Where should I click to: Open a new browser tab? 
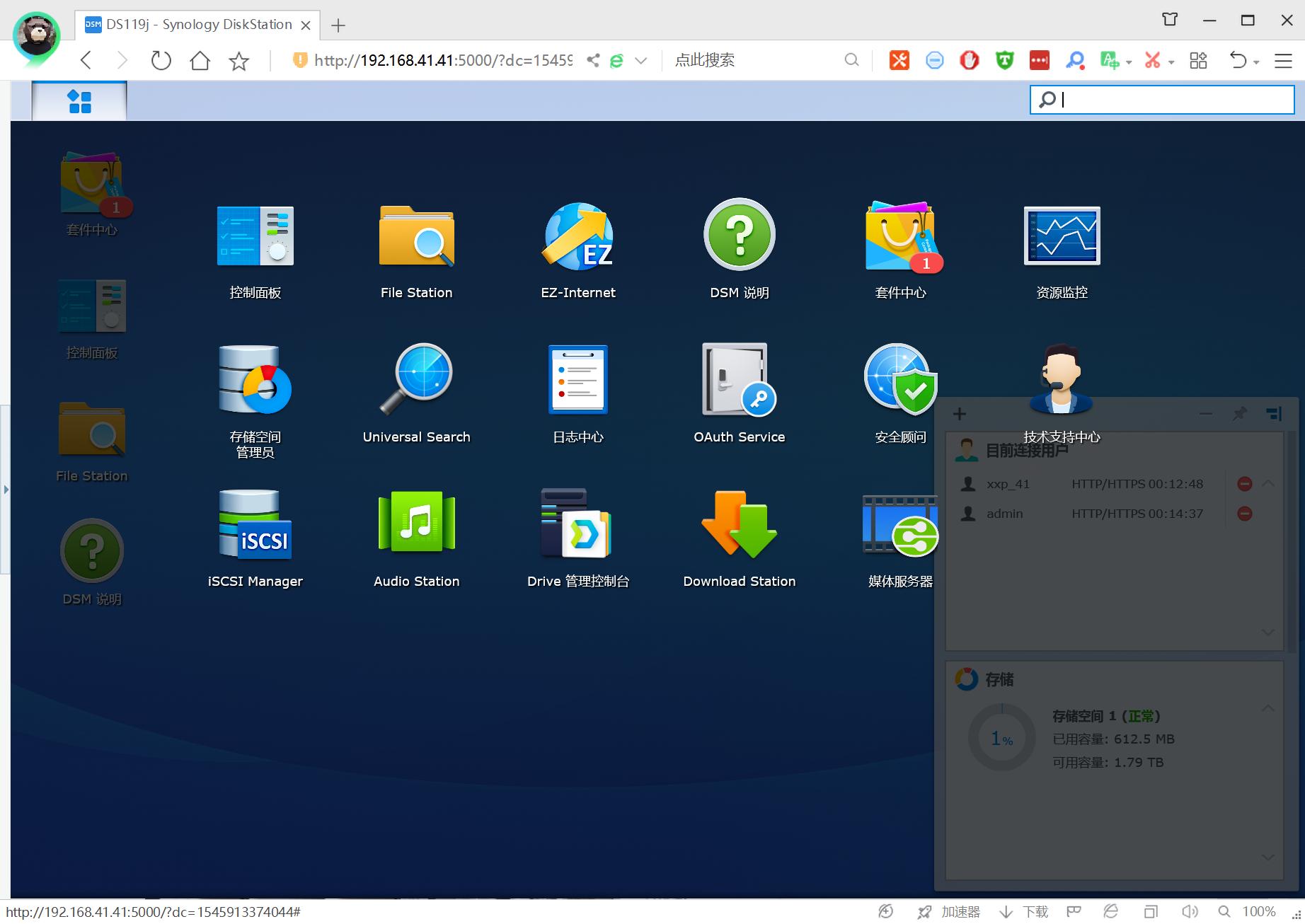[x=338, y=25]
